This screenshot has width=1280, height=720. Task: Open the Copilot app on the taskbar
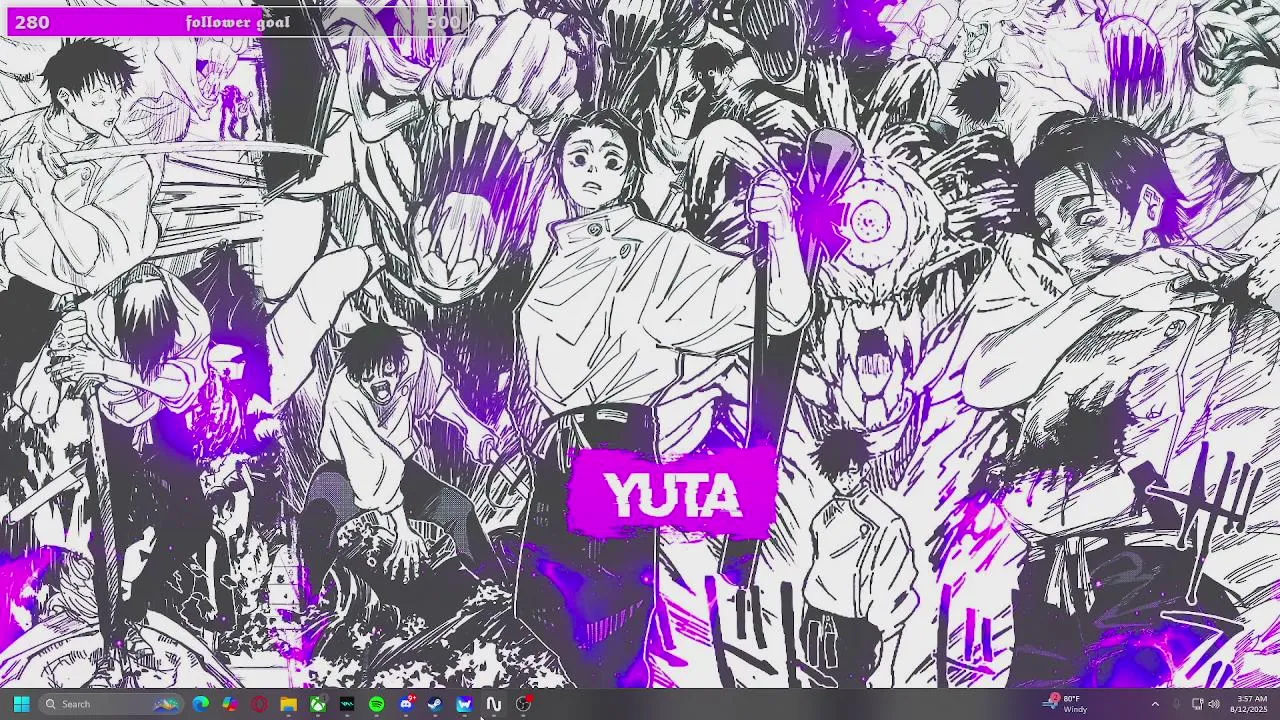click(230, 704)
